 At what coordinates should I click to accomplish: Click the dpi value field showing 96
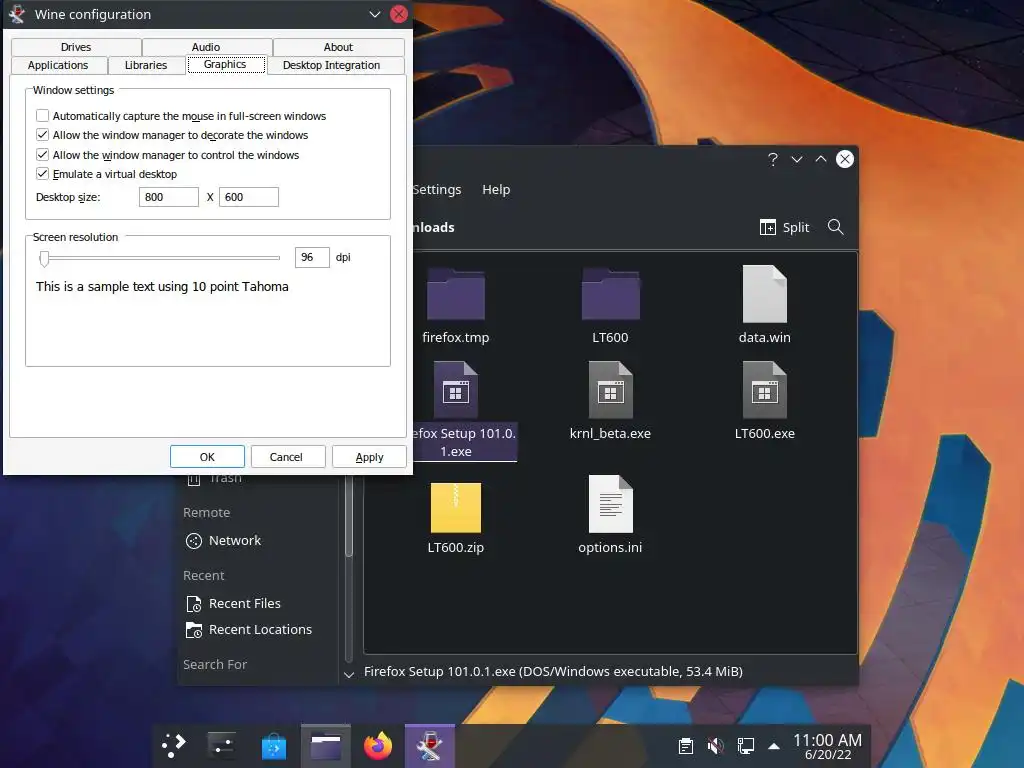point(312,257)
